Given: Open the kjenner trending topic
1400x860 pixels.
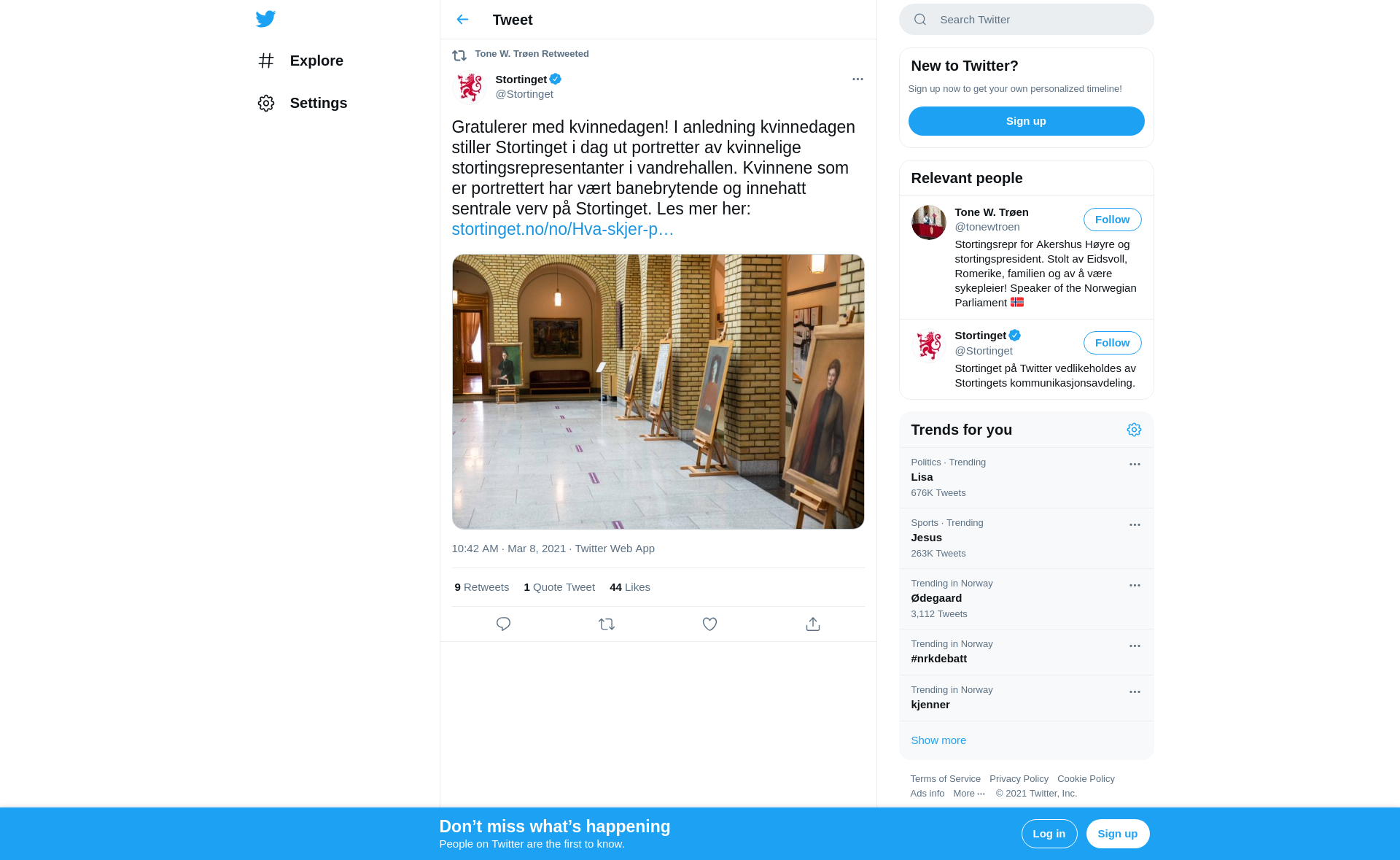Looking at the screenshot, I should [1026, 698].
